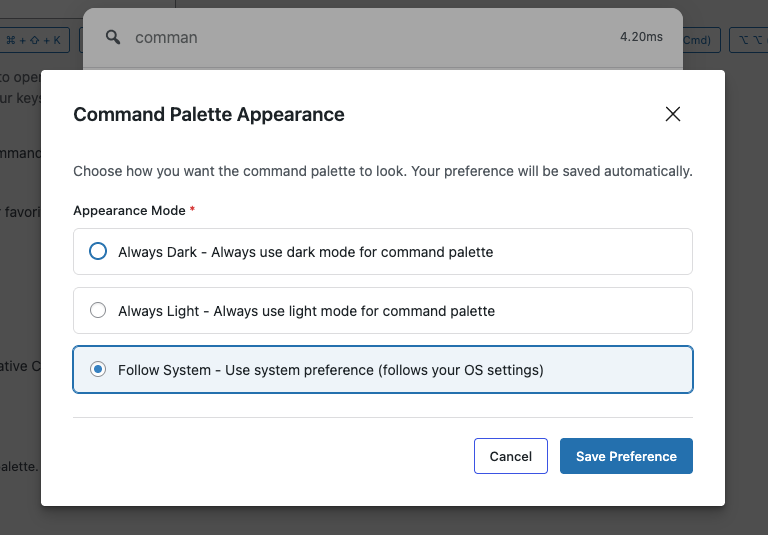Click the ⌘ + ⇧ + K shortcut button
The height and width of the screenshot is (535, 768).
[x=33, y=40]
